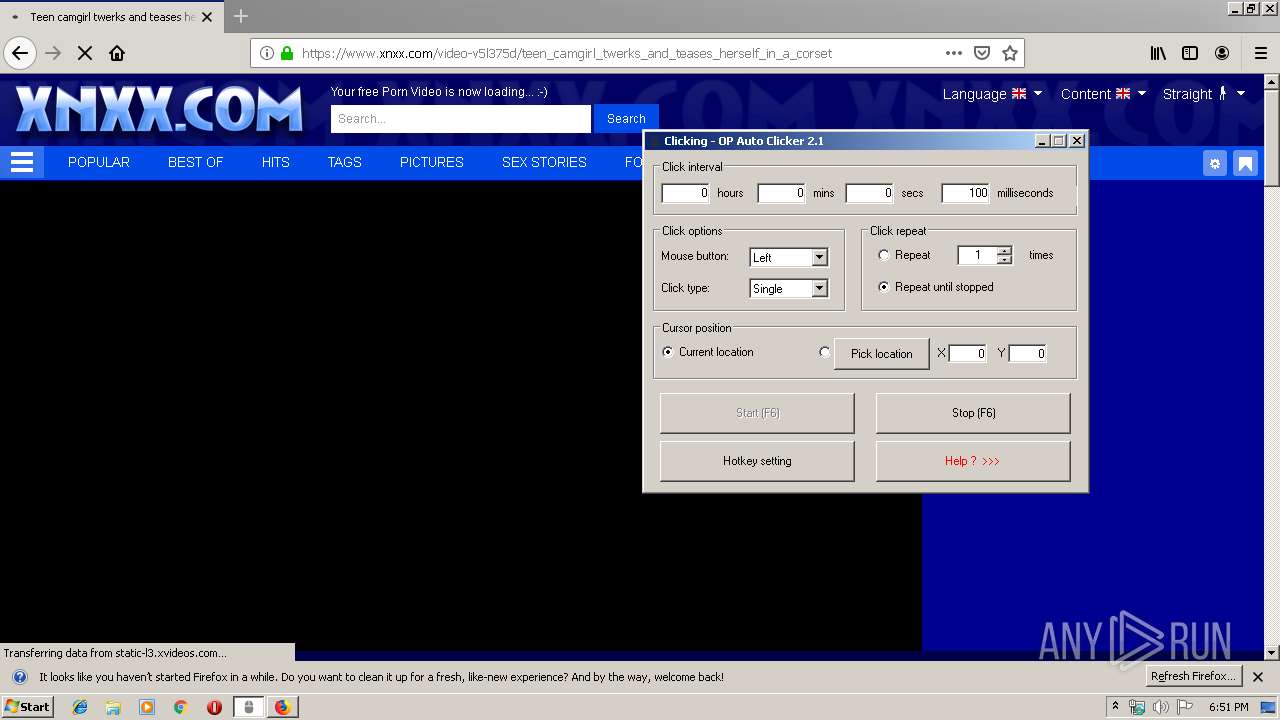
Task: Click the blue Search button
Action: click(626, 118)
